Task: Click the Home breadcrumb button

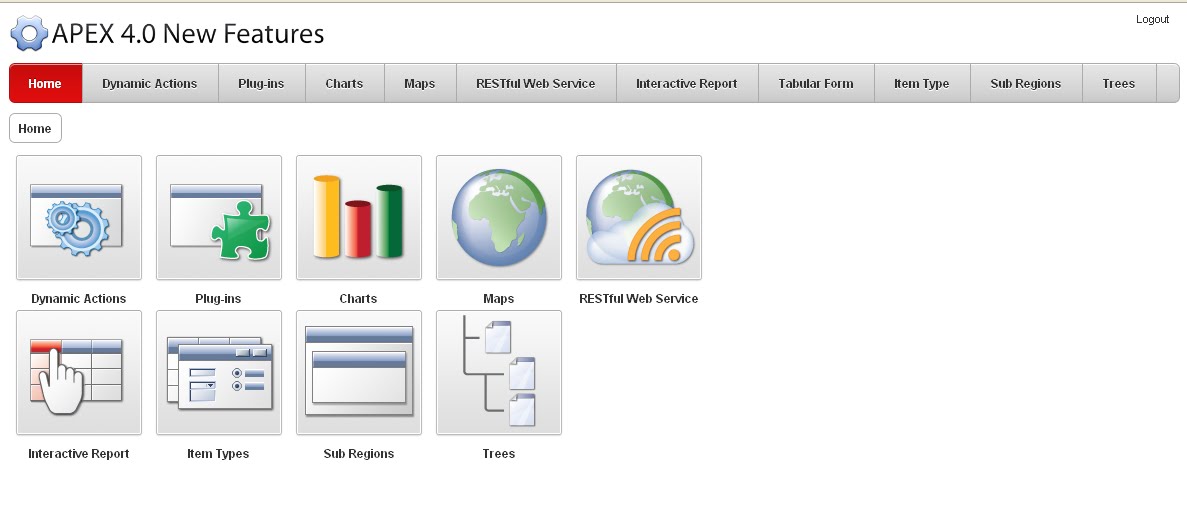Action: pyautogui.click(x=35, y=128)
